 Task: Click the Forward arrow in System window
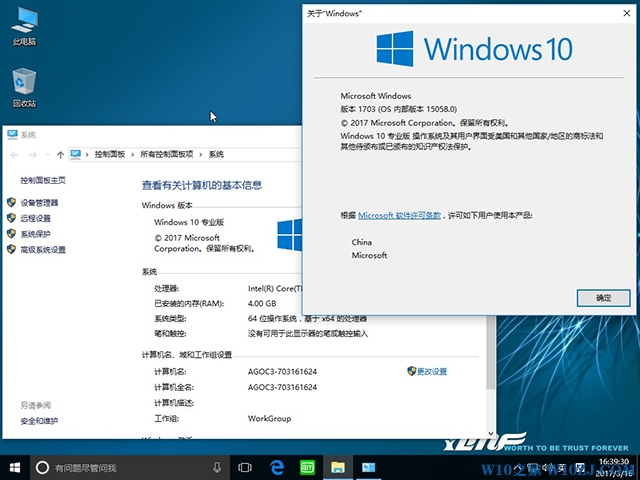tap(33, 155)
